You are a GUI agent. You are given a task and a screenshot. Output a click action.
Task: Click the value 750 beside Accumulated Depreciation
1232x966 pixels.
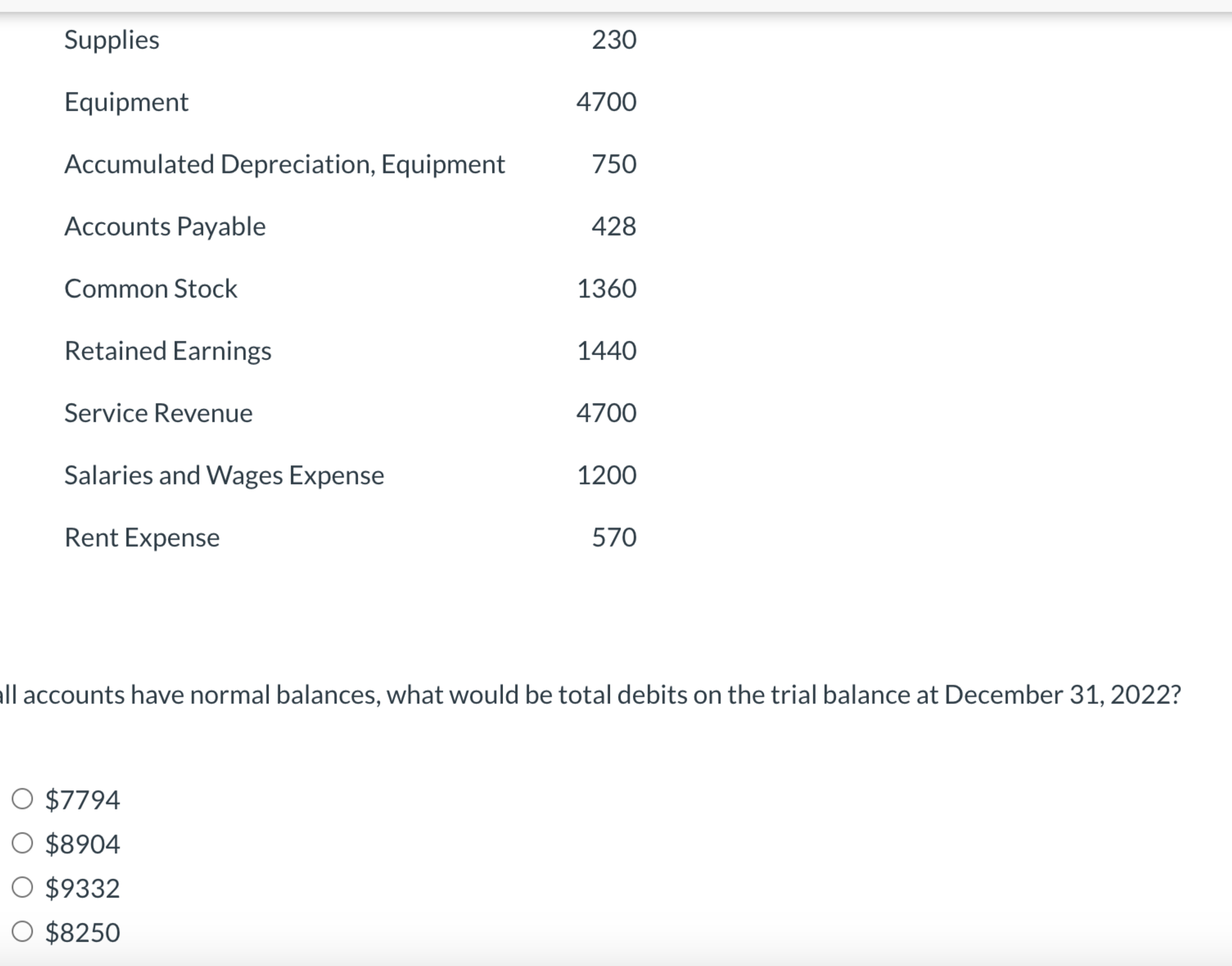tap(614, 163)
